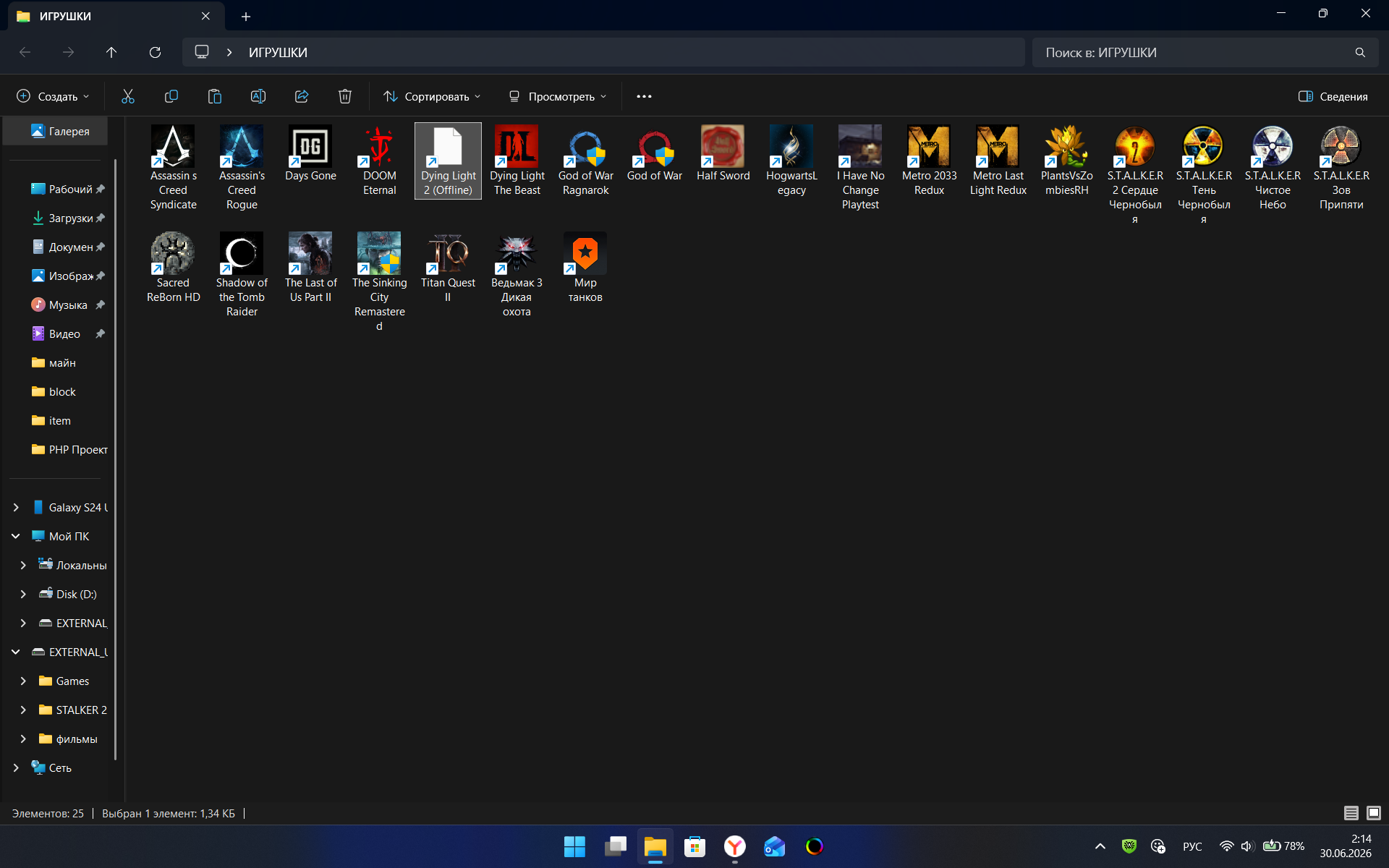The height and width of the screenshot is (868, 1389).
Task: Open Галерея in the sidebar
Action: (56, 131)
